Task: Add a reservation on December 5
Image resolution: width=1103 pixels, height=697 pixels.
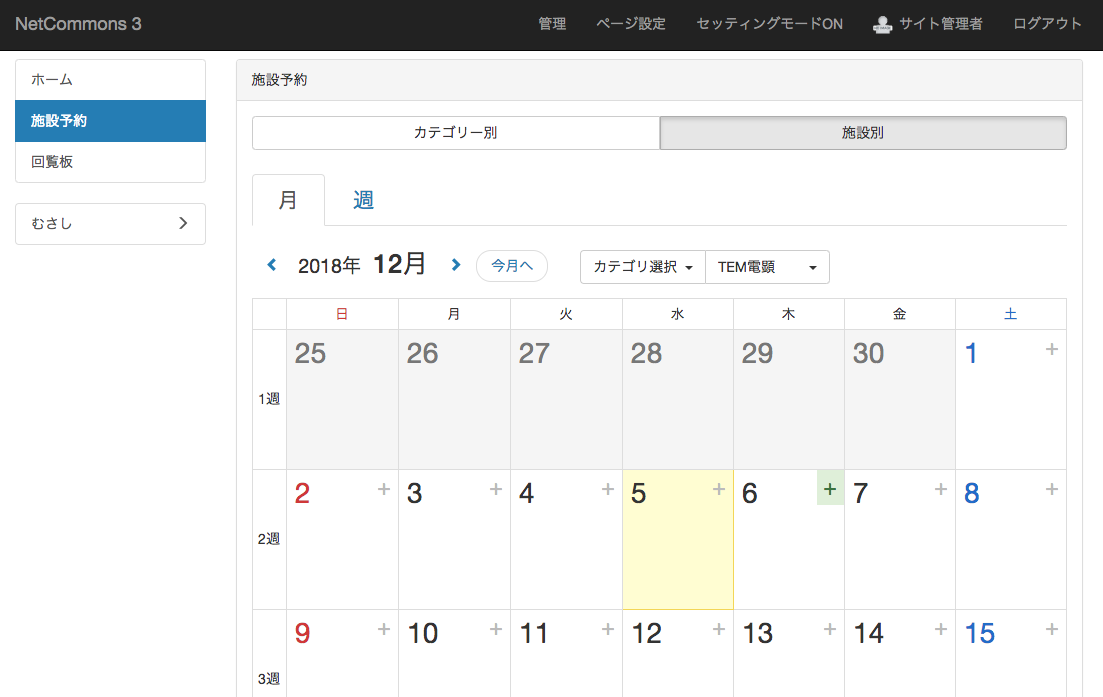Action: click(718, 489)
